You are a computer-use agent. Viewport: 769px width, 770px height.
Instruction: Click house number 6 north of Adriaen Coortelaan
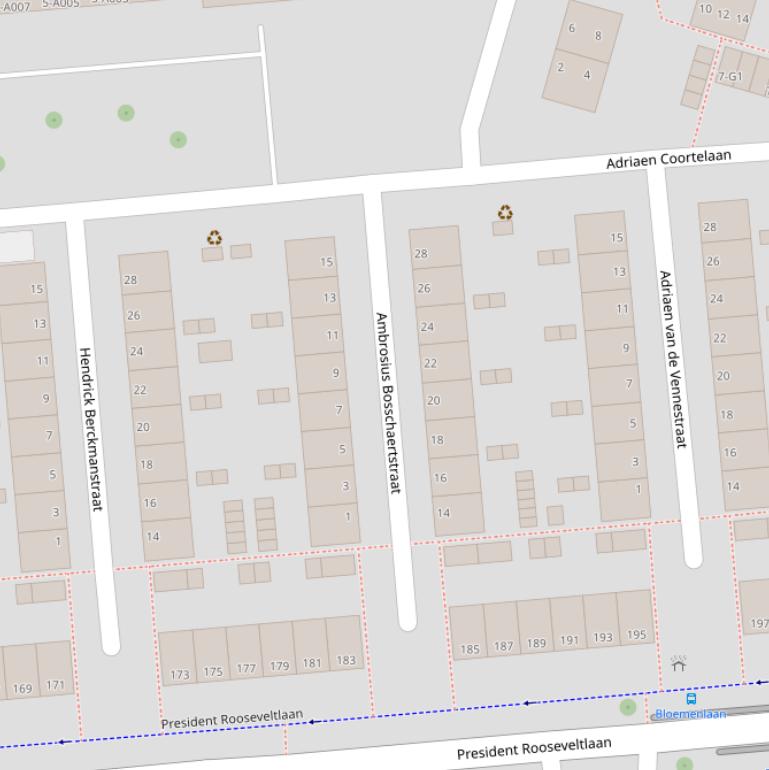point(572,28)
